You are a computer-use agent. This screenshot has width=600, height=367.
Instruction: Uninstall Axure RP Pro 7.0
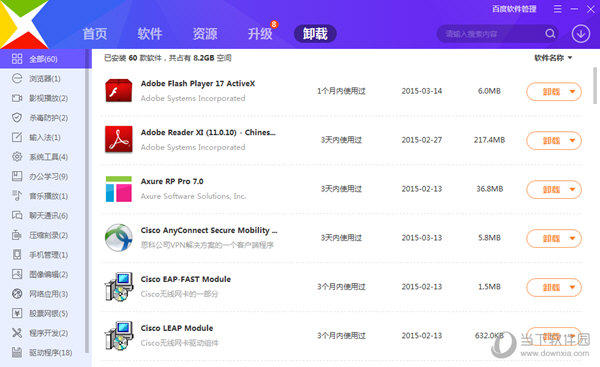click(x=551, y=189)
